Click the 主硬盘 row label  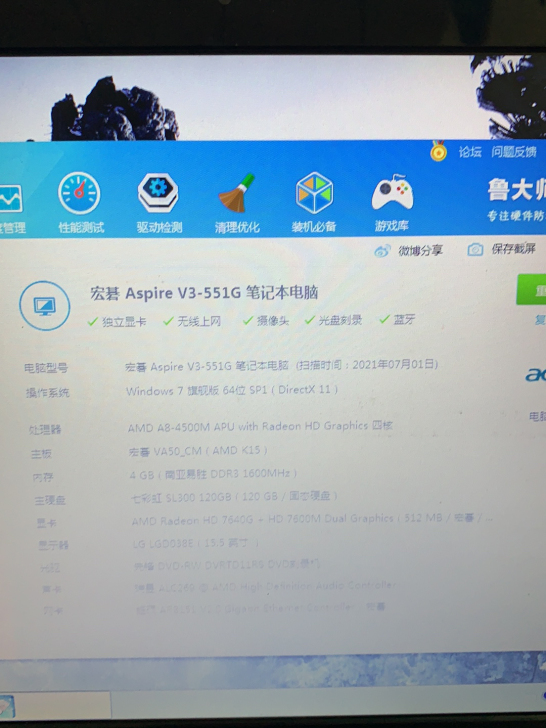[50, 500]
